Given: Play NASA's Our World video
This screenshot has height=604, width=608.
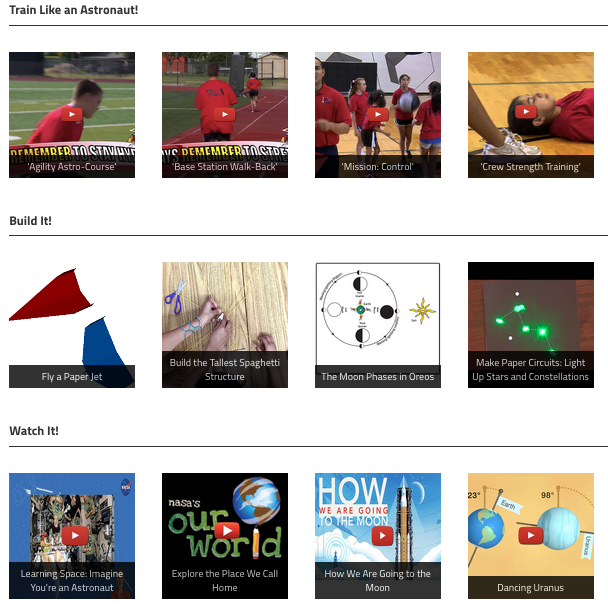Looking at the screenshot, I should coord(227,530).
